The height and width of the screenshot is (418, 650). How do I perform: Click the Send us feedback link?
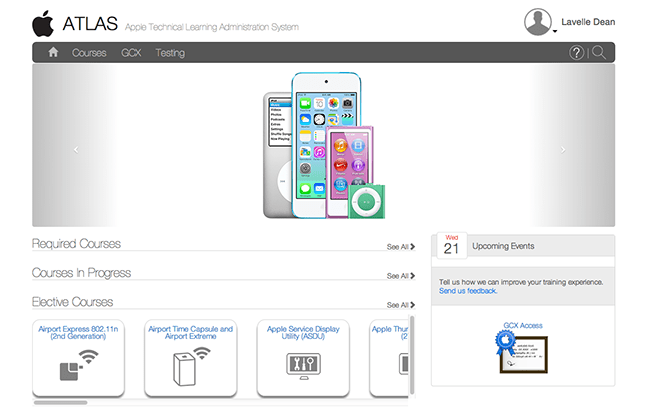tap(468, 291)
